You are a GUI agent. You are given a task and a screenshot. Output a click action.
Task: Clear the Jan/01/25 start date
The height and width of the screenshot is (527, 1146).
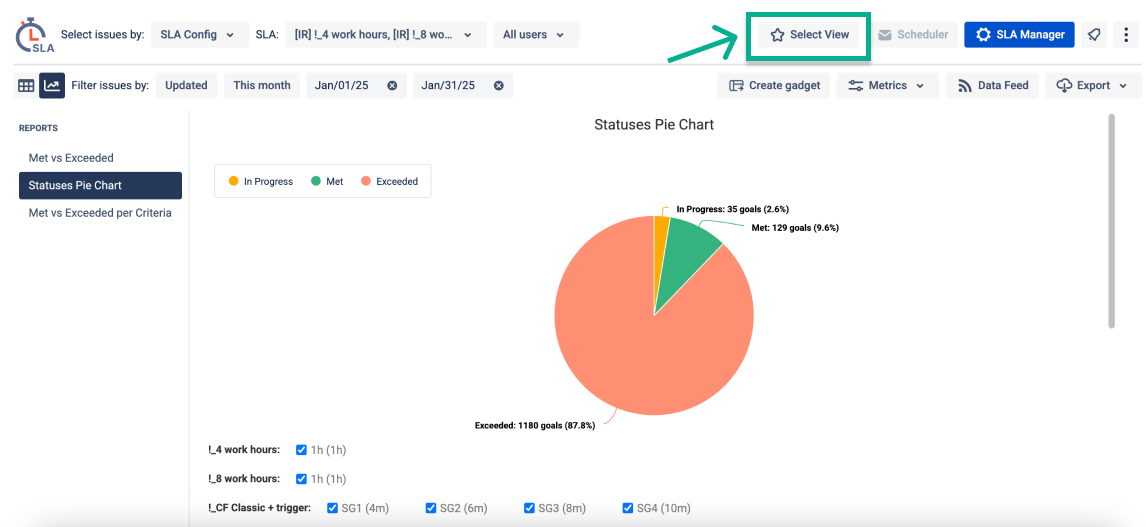(x=392, y=86)
